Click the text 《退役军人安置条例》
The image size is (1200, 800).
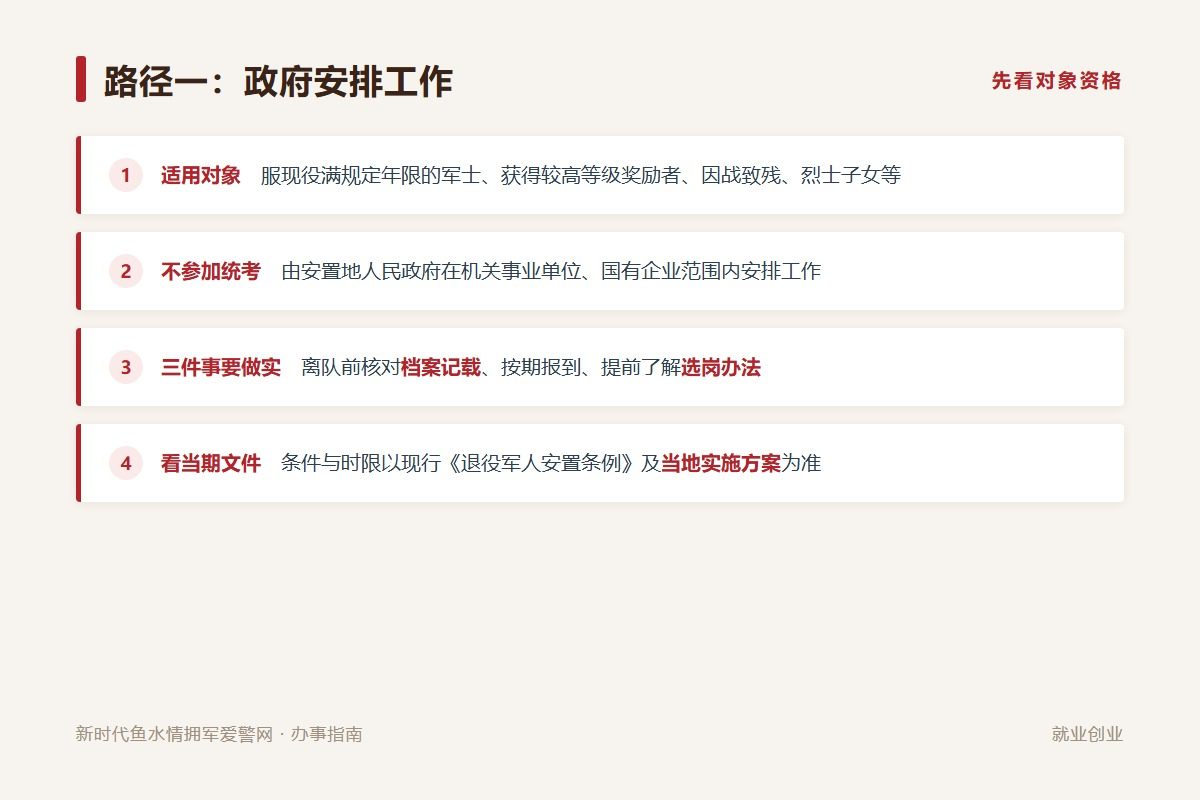pyautogui.click(x=541, y=463)
